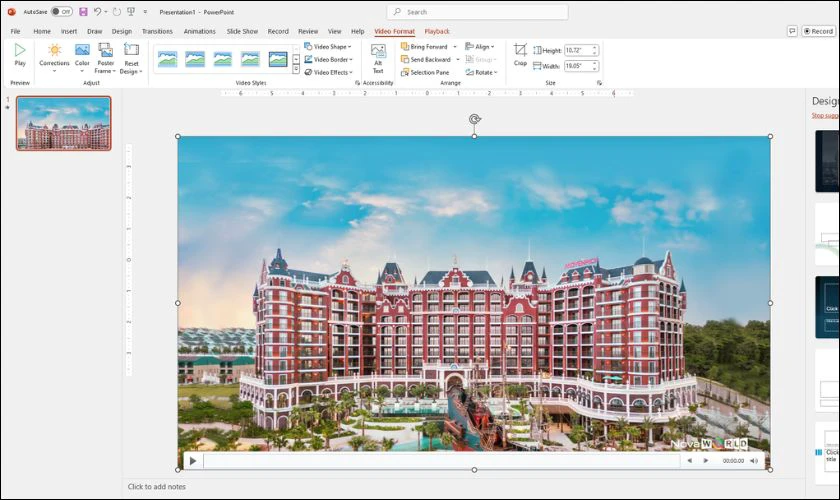Expand the Video Border dropdown
The image size is (840, 500).
(x=329, y=59)
